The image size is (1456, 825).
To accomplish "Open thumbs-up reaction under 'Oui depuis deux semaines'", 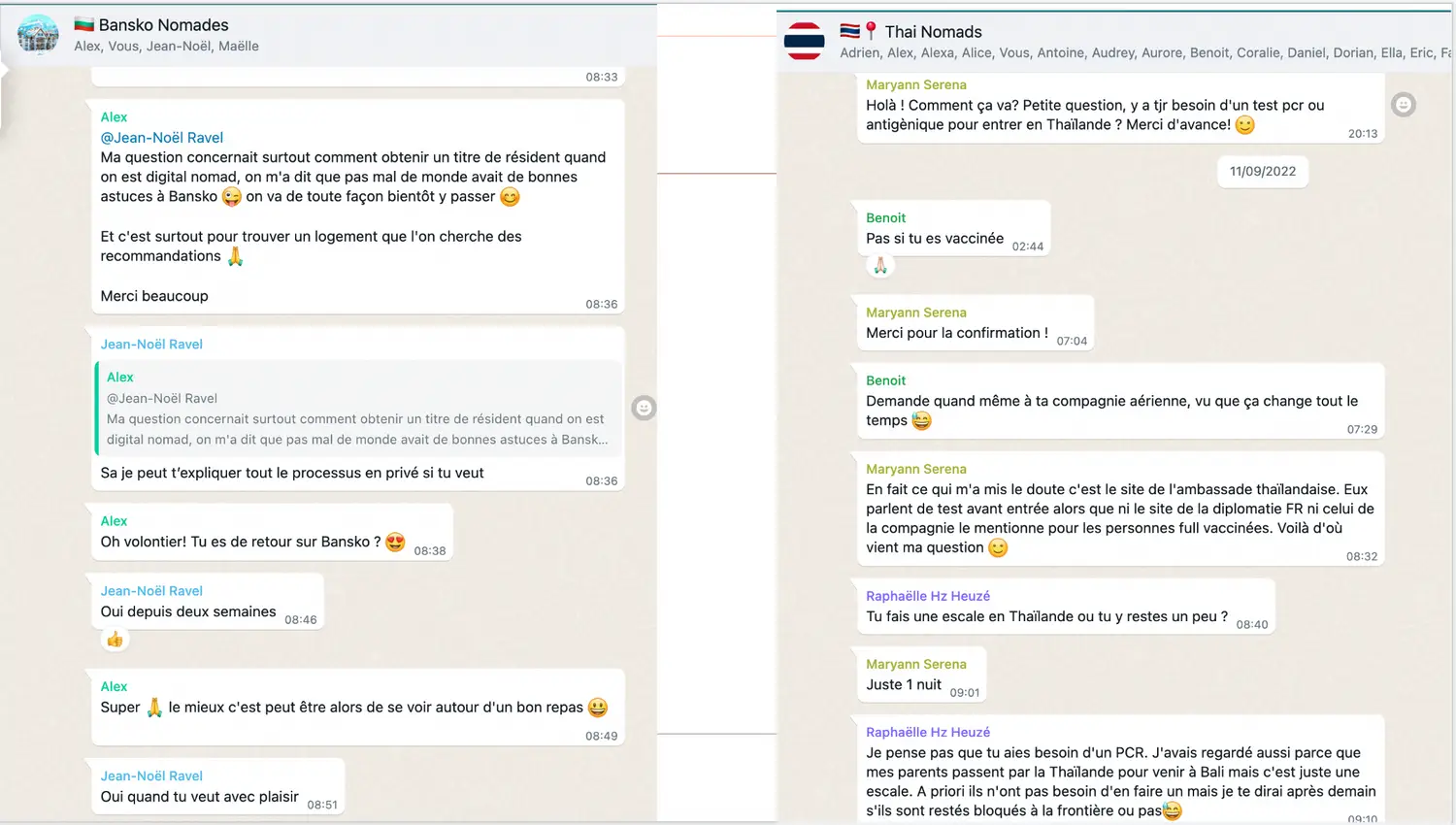I will [x=115, y=640].
